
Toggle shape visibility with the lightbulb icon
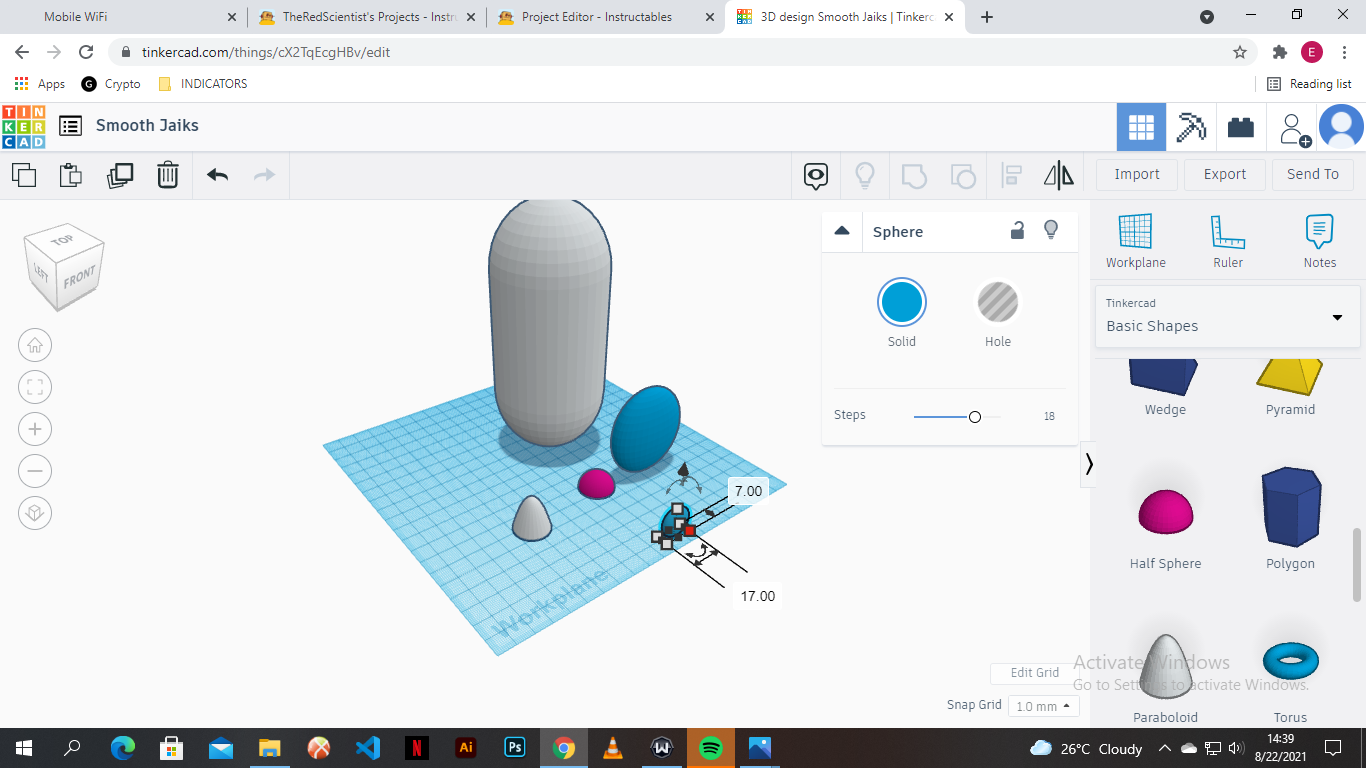[x=1051, y=230]
